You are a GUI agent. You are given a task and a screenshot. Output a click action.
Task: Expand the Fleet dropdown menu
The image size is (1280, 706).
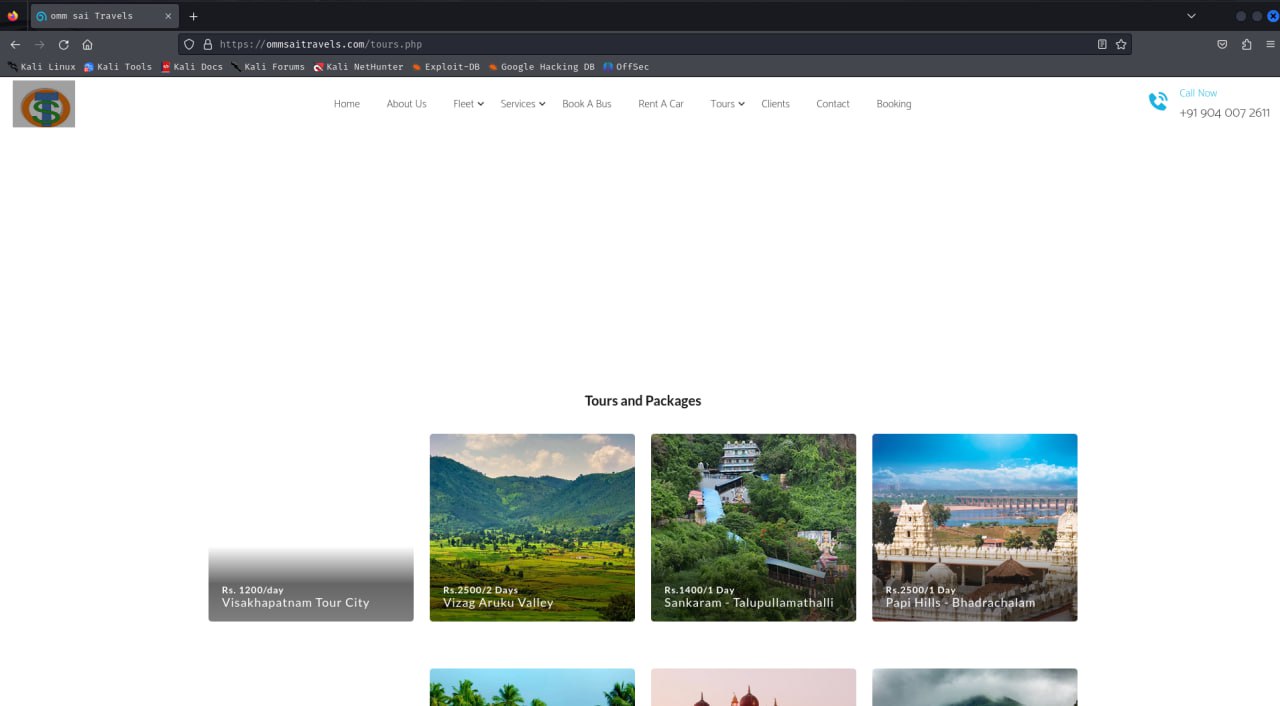click(468, 104)
